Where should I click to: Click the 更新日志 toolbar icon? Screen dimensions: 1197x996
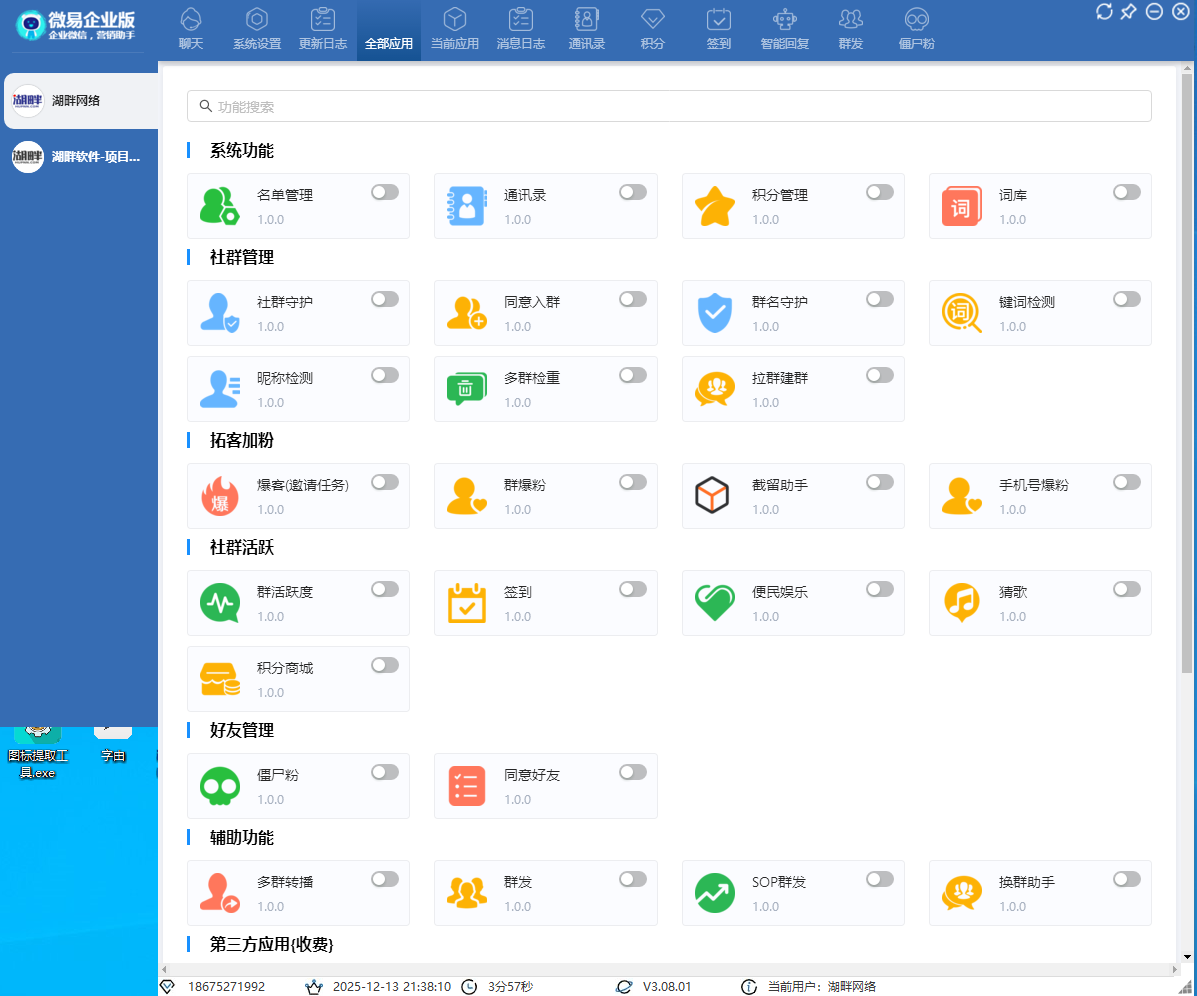[x=323, y=28]
